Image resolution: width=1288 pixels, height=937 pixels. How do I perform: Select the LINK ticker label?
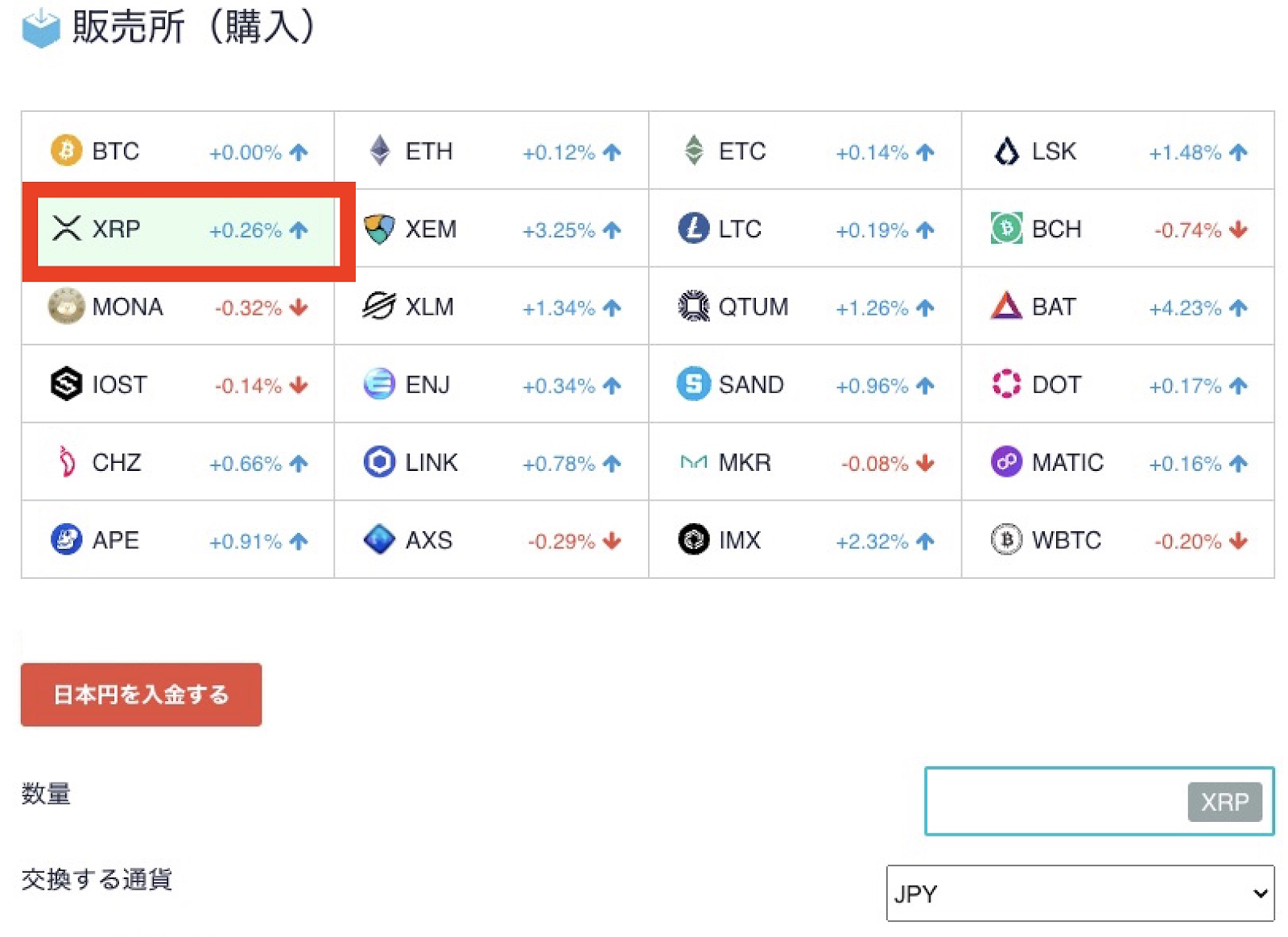coord(431,463)
